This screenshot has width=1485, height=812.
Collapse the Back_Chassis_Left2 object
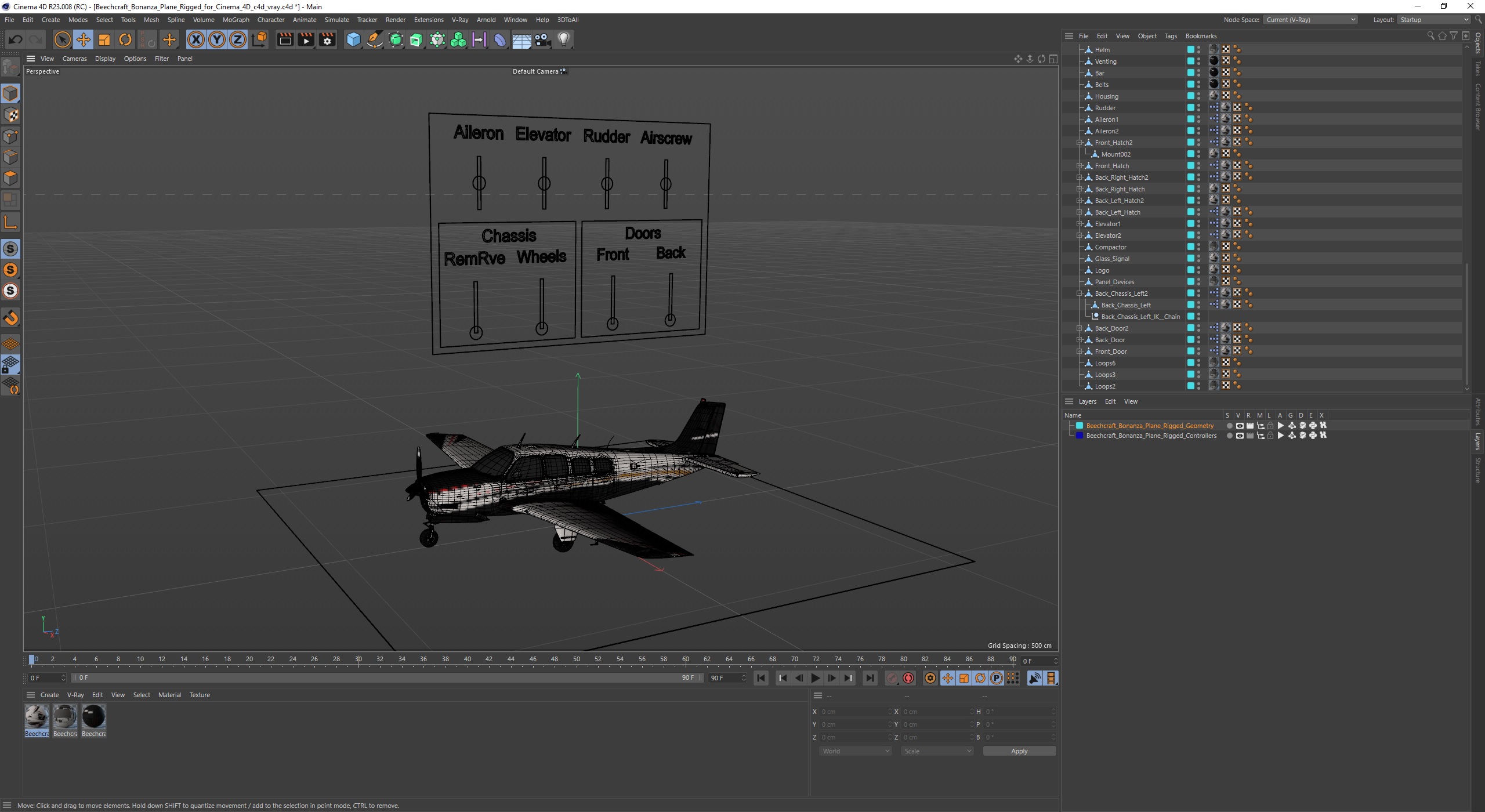click(1080, 293)
